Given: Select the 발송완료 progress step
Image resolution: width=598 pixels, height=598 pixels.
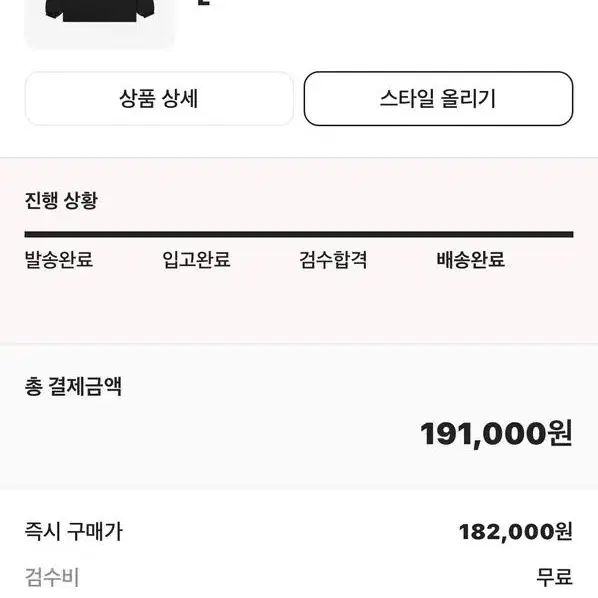Looking at the screenshot, I should click(59, 260).
